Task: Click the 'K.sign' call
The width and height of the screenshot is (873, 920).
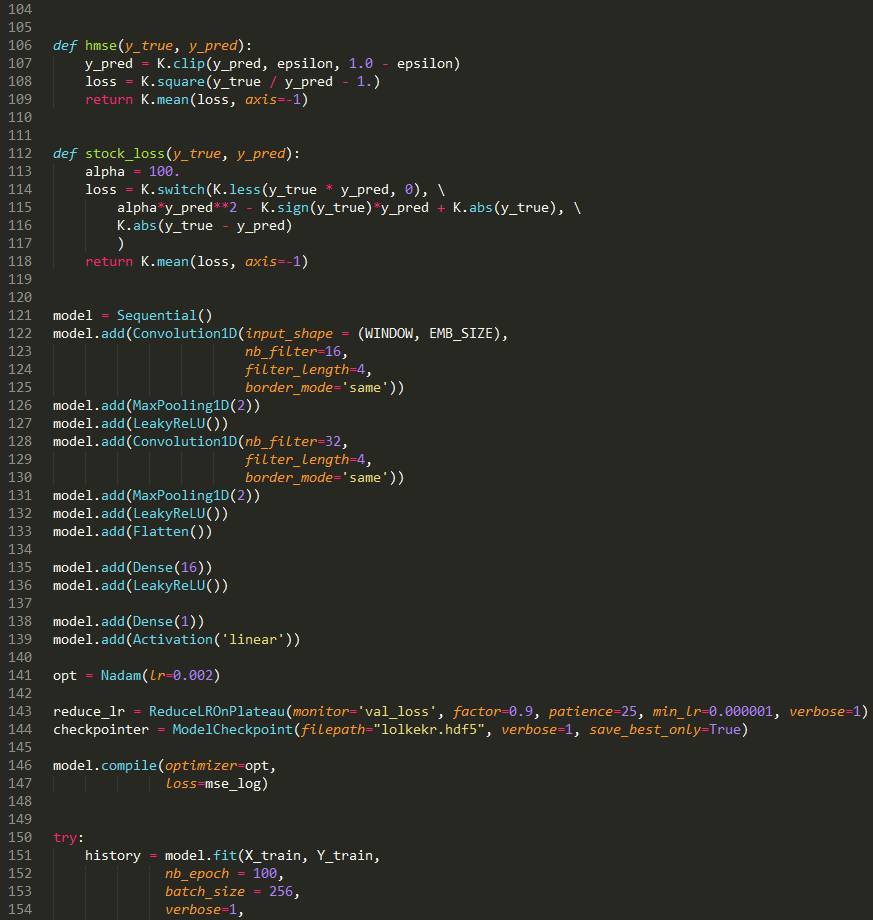Action: coord(285,208)
